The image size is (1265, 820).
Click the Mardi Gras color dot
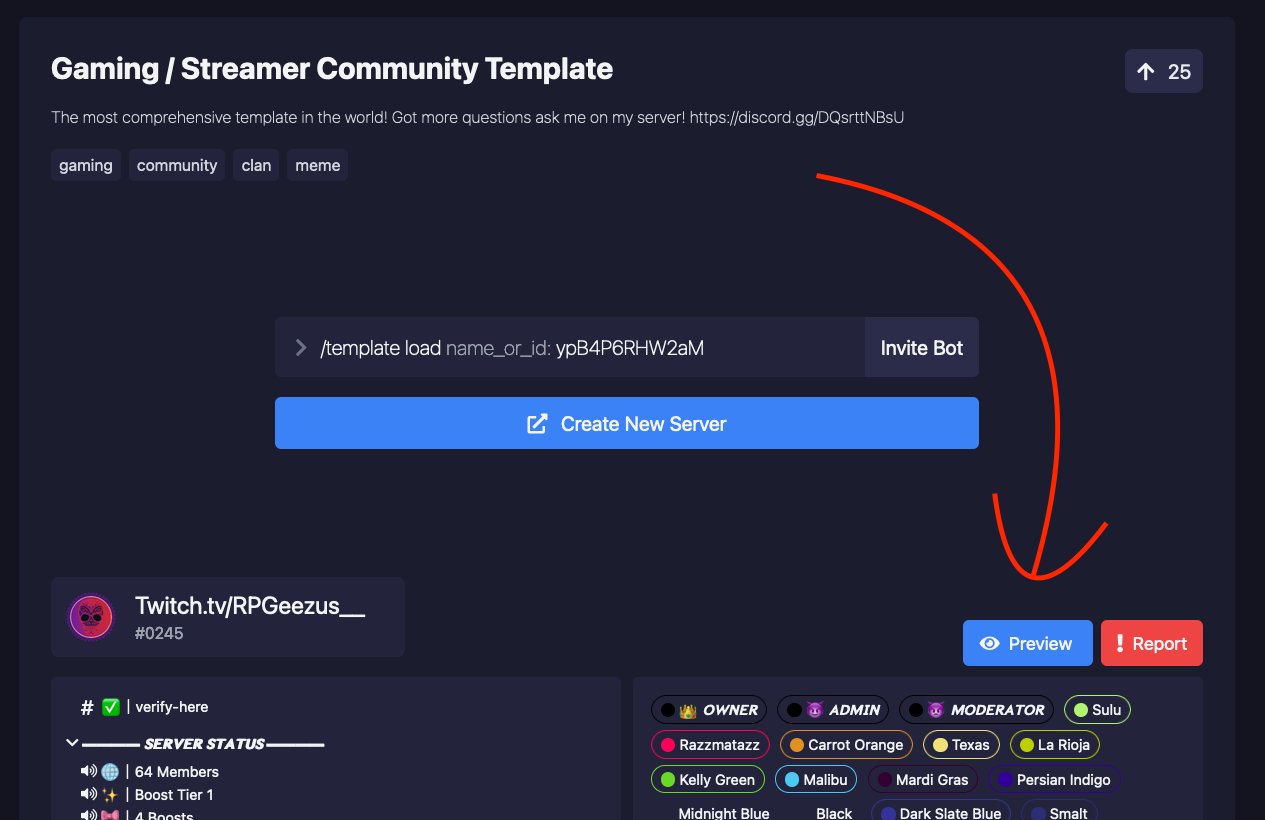pyautogui.click(x=884, y=780)
